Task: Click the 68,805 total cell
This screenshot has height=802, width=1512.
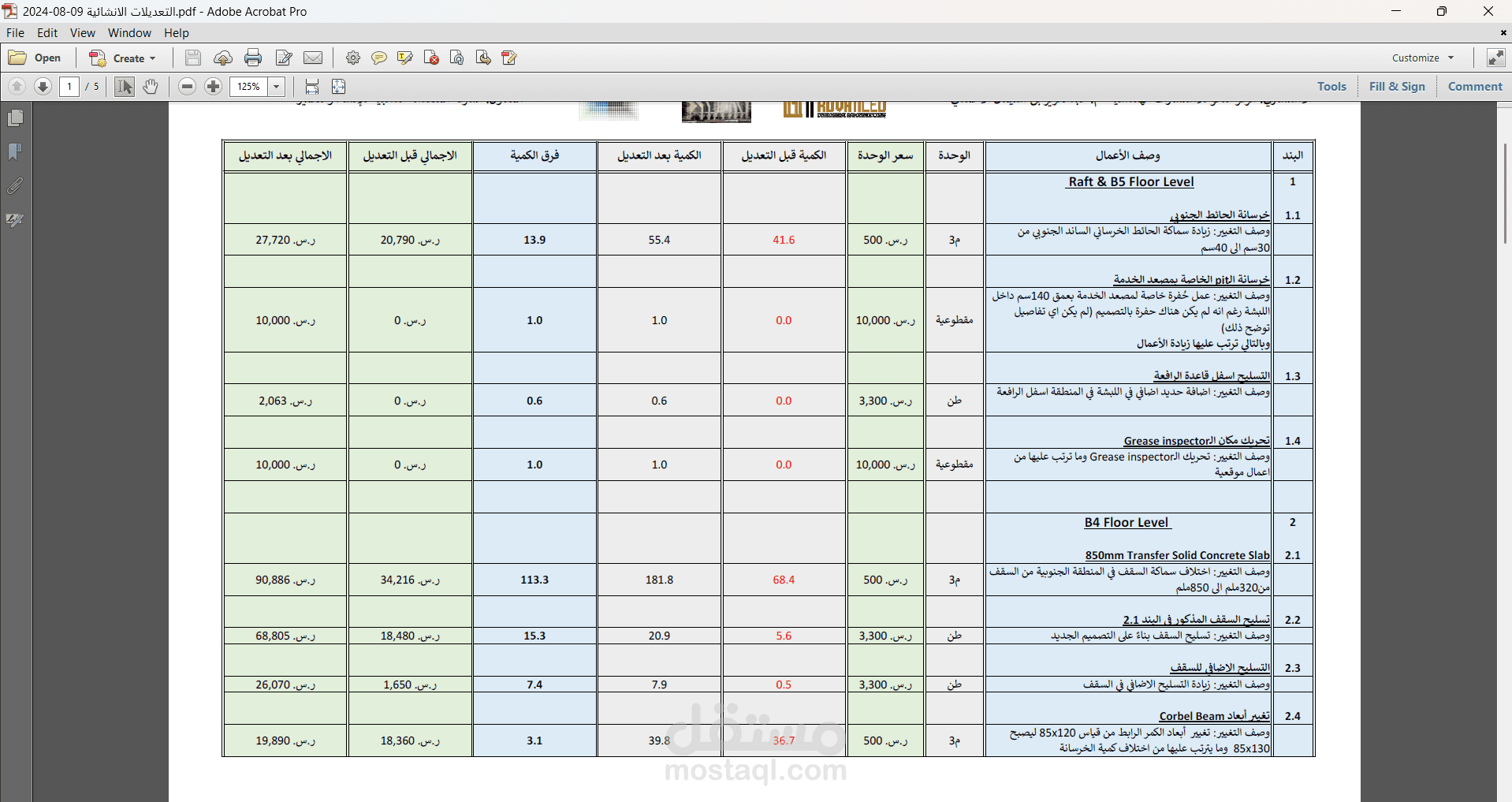Action: (x=285, y=636)
